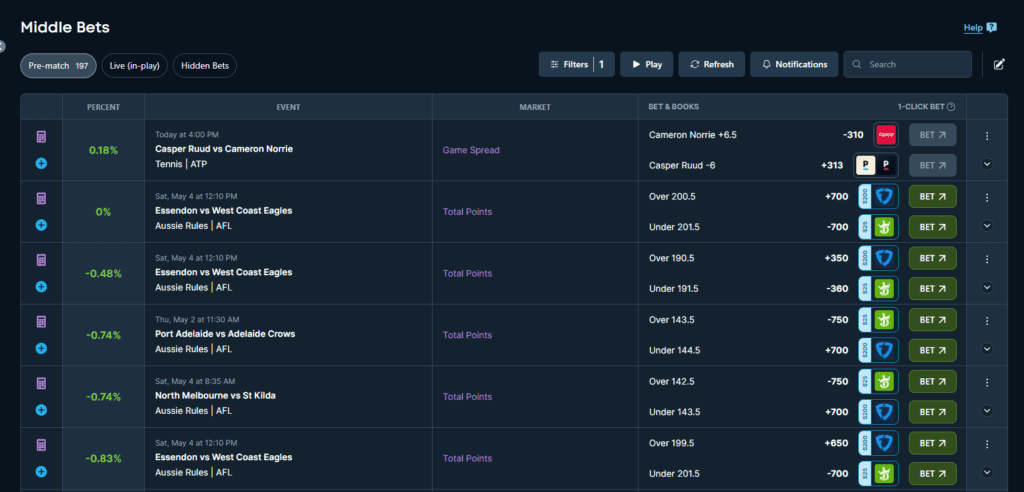This screenshot has width=1024, height=492.
Task: Expand the Casper Ruud vs Cameron Norrie row
Action: click(987, 164)
